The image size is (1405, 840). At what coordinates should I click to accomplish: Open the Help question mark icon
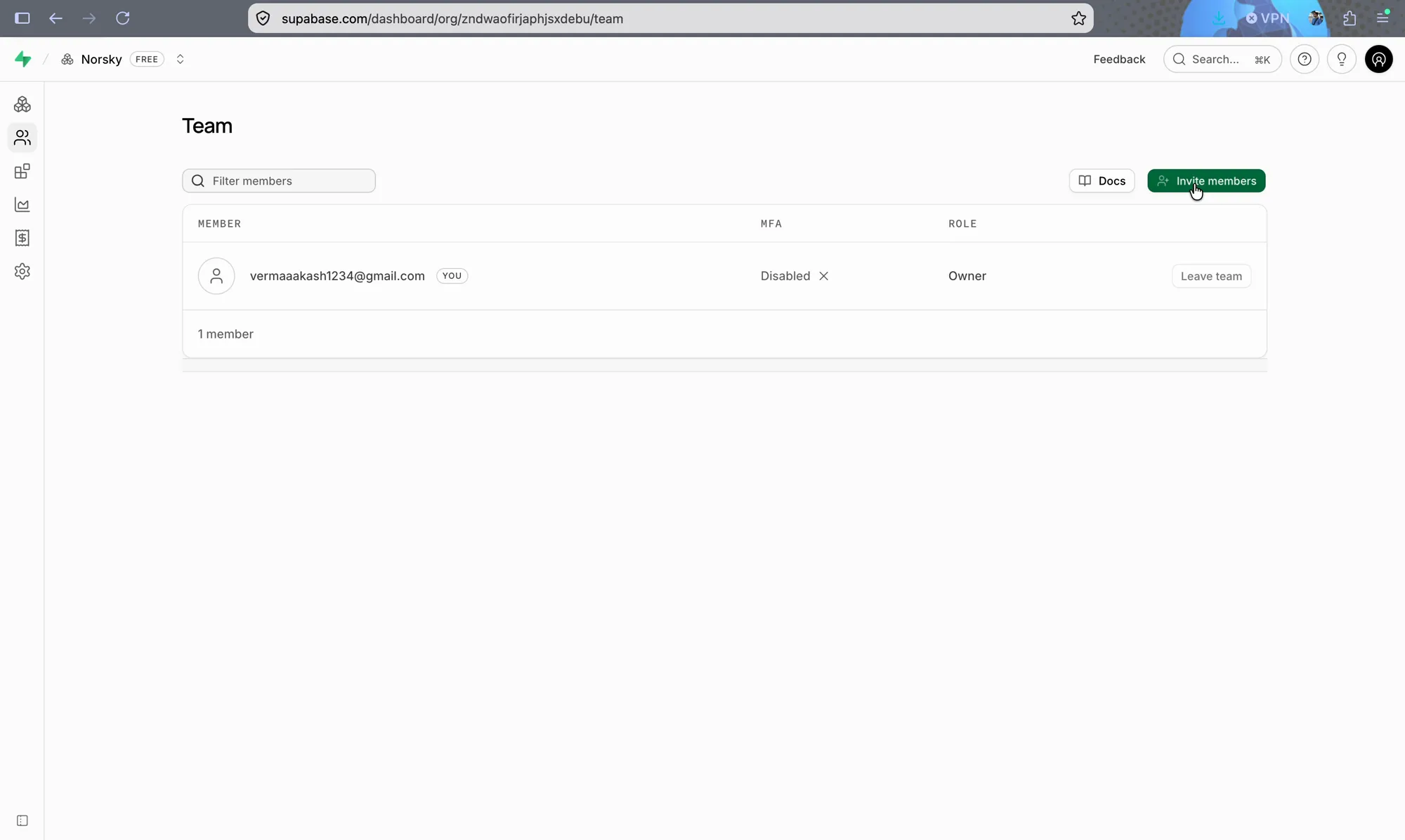[x=1305, y=60]
